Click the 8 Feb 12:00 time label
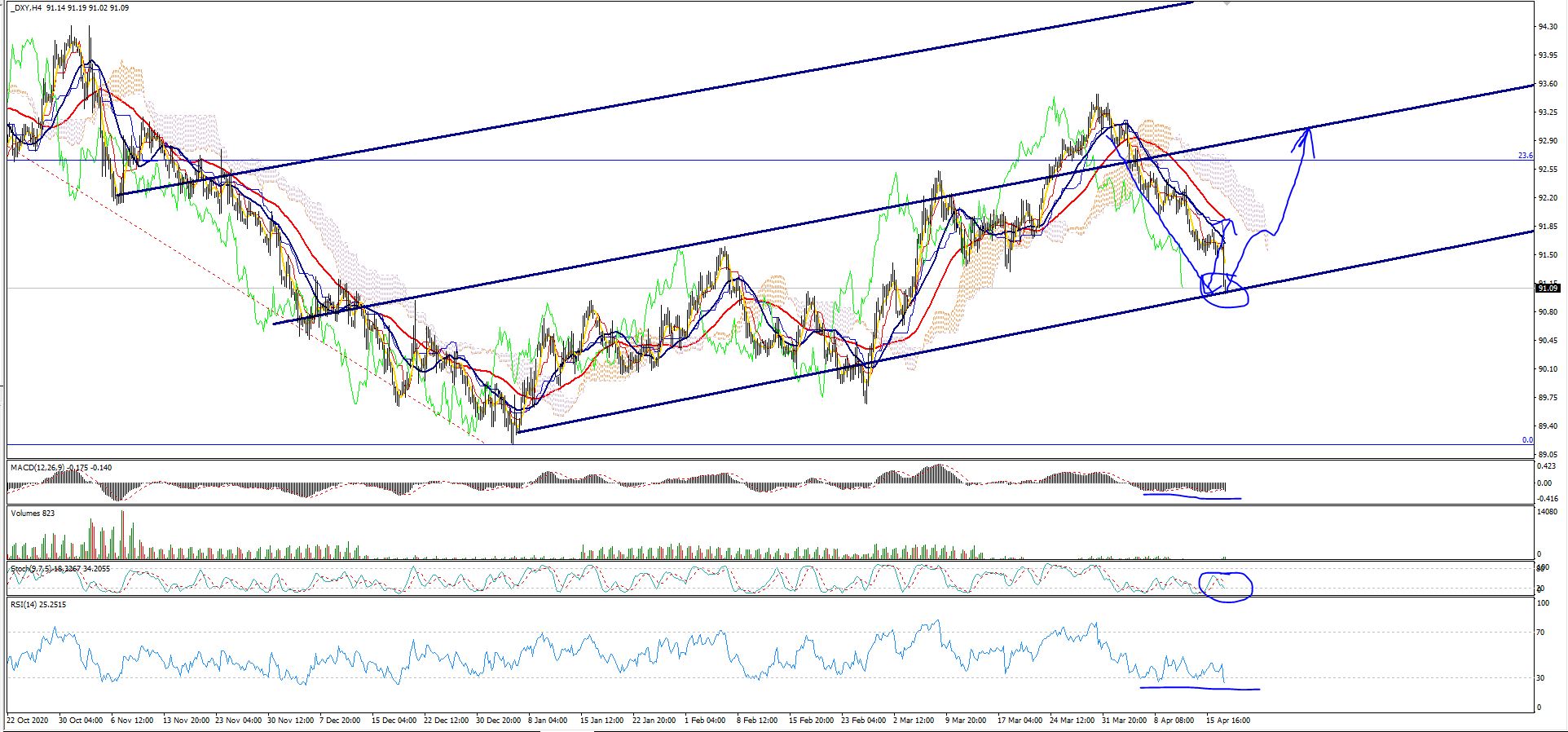 pyautogui.click(x=757, y=721)
